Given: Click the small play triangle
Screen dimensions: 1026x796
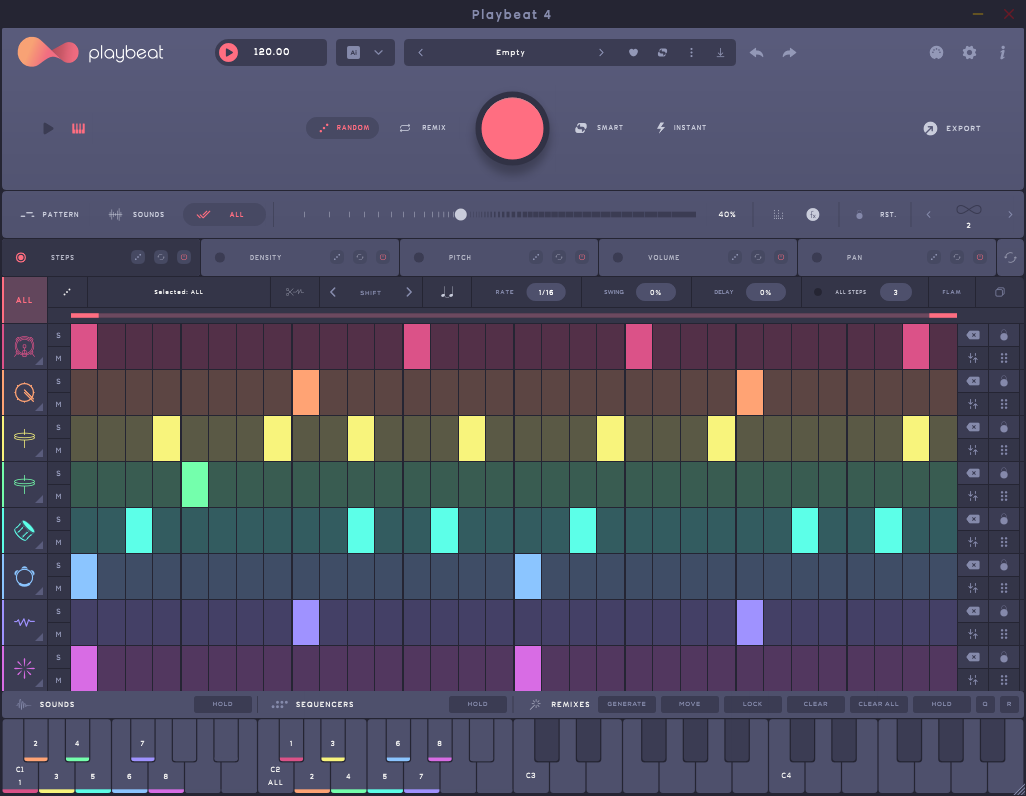Looking at the screenshot, I should pos(48,128).
